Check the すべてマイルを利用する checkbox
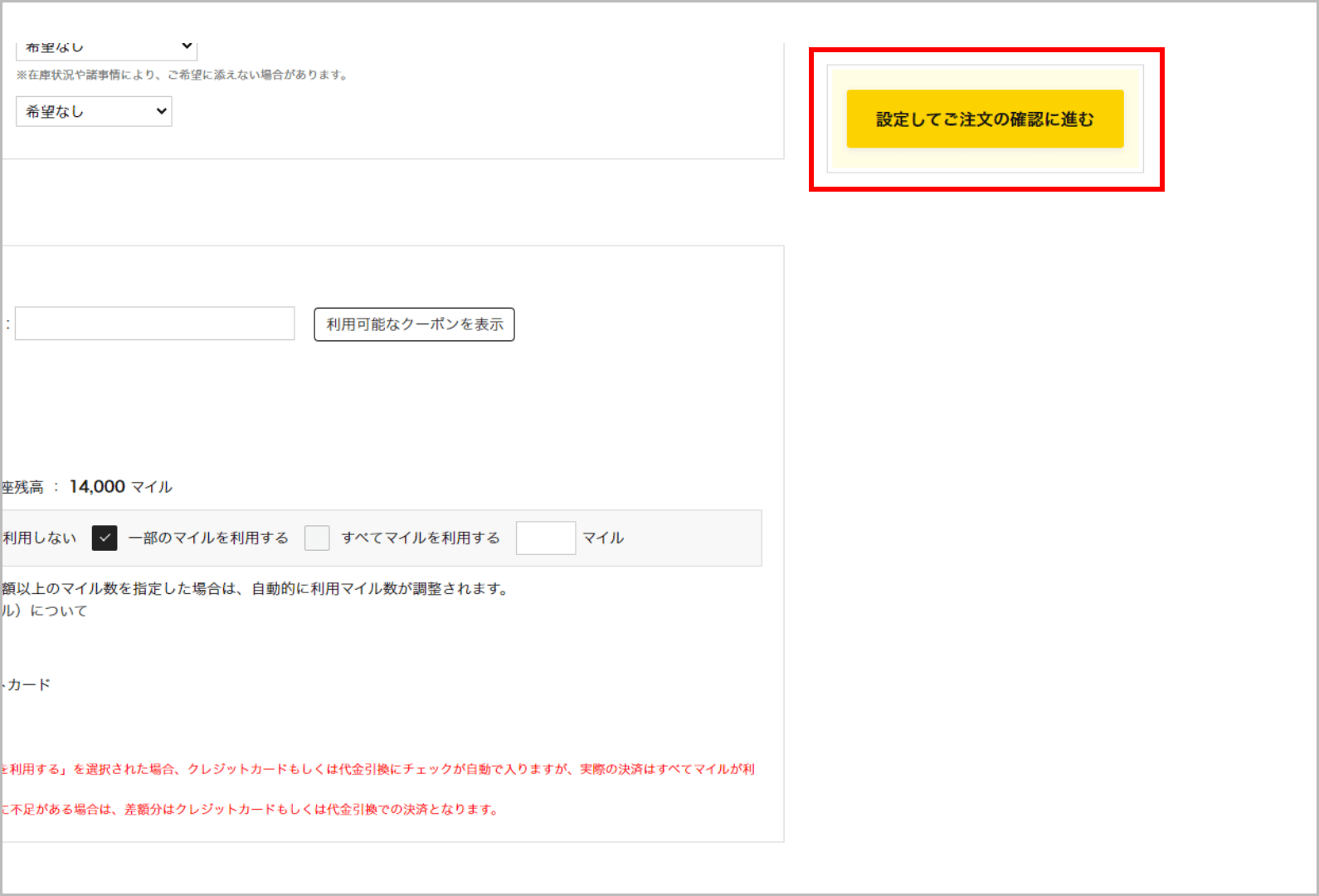1319x896 pixels. (x=317, y=538)
